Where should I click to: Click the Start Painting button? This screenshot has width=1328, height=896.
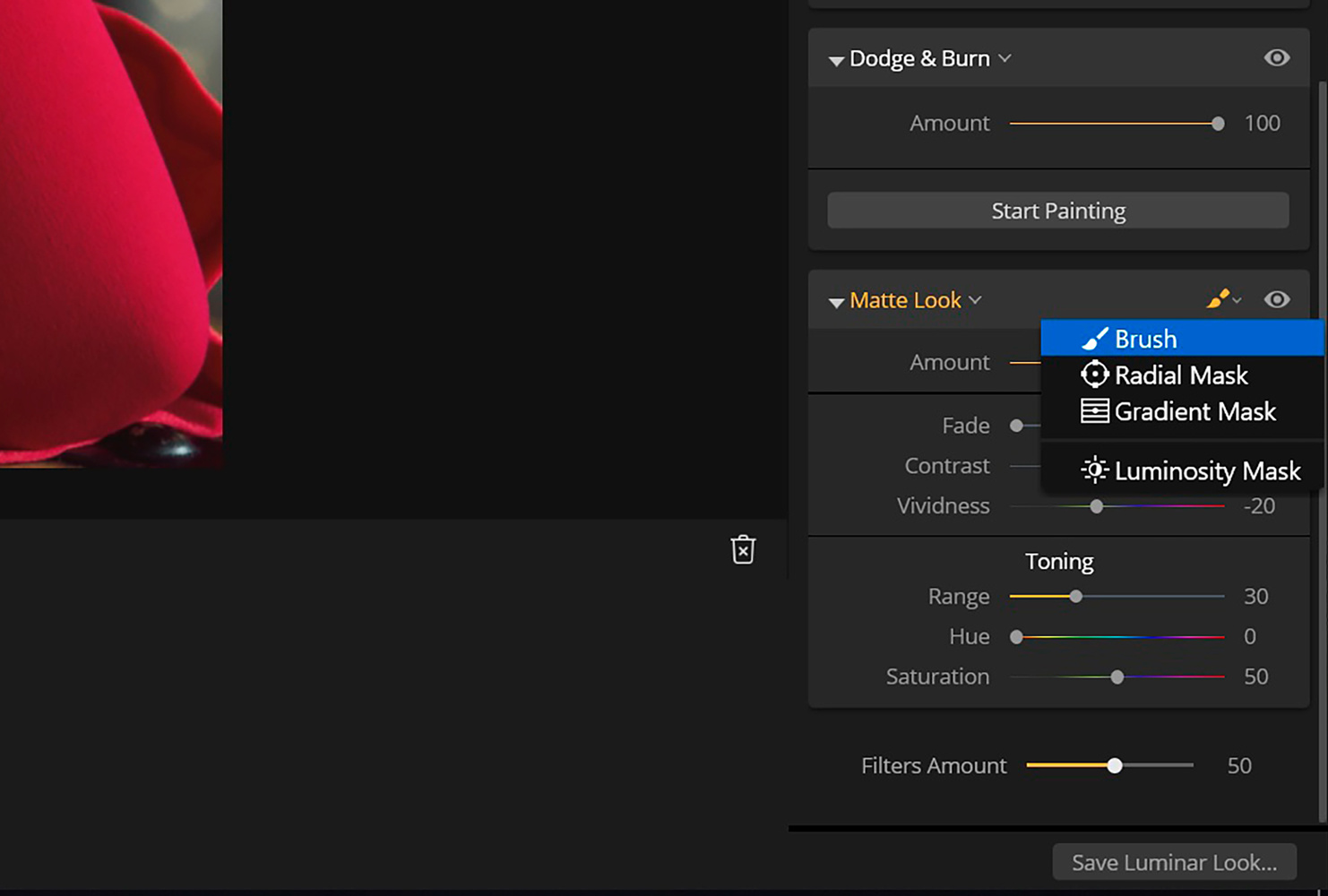tap(1058, 211)
